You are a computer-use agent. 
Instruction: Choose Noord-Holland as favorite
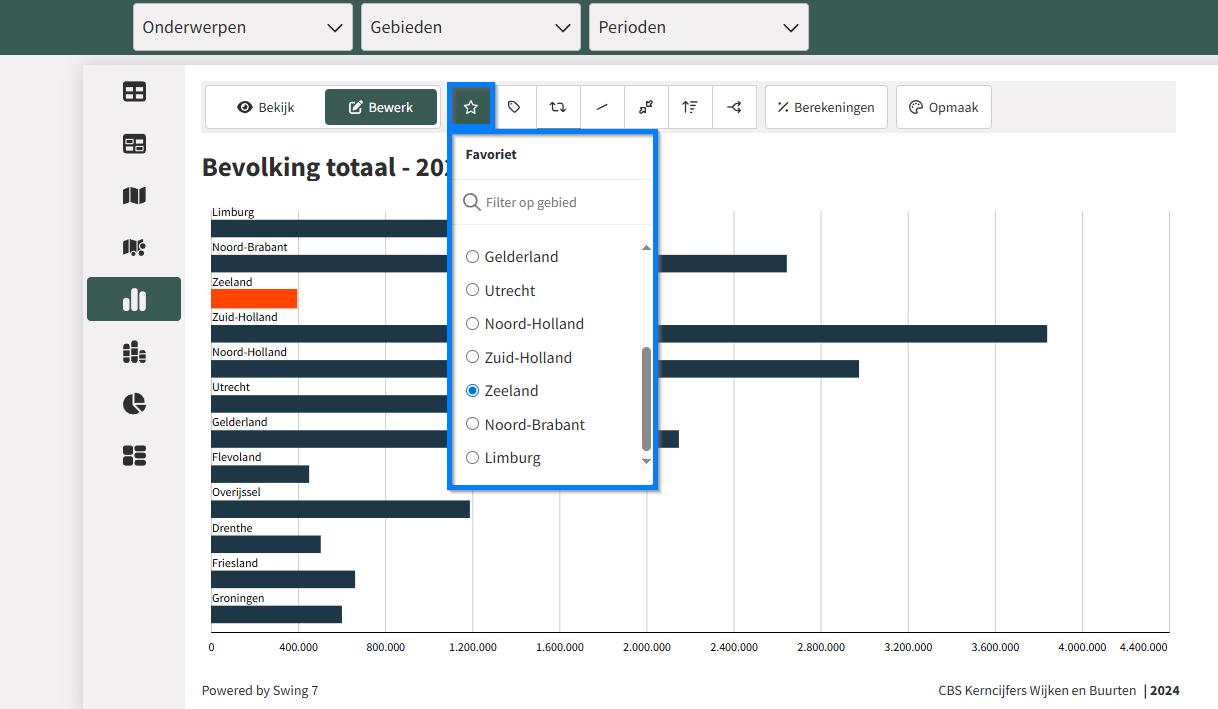click(473, 324)
